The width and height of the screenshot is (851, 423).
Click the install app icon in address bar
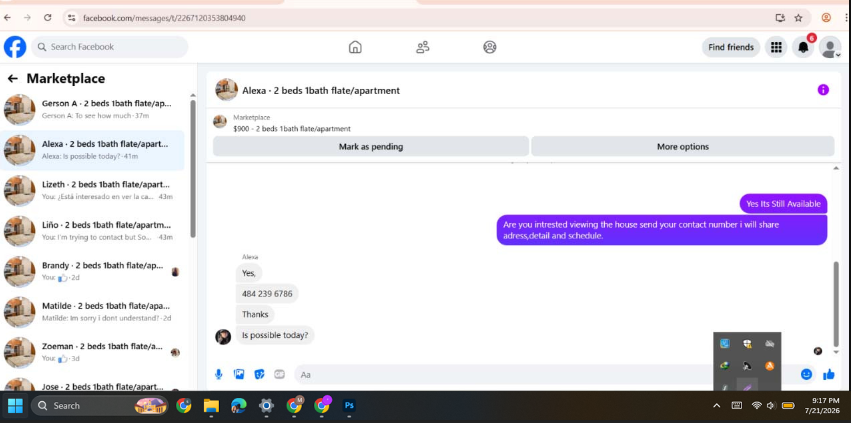780,18
